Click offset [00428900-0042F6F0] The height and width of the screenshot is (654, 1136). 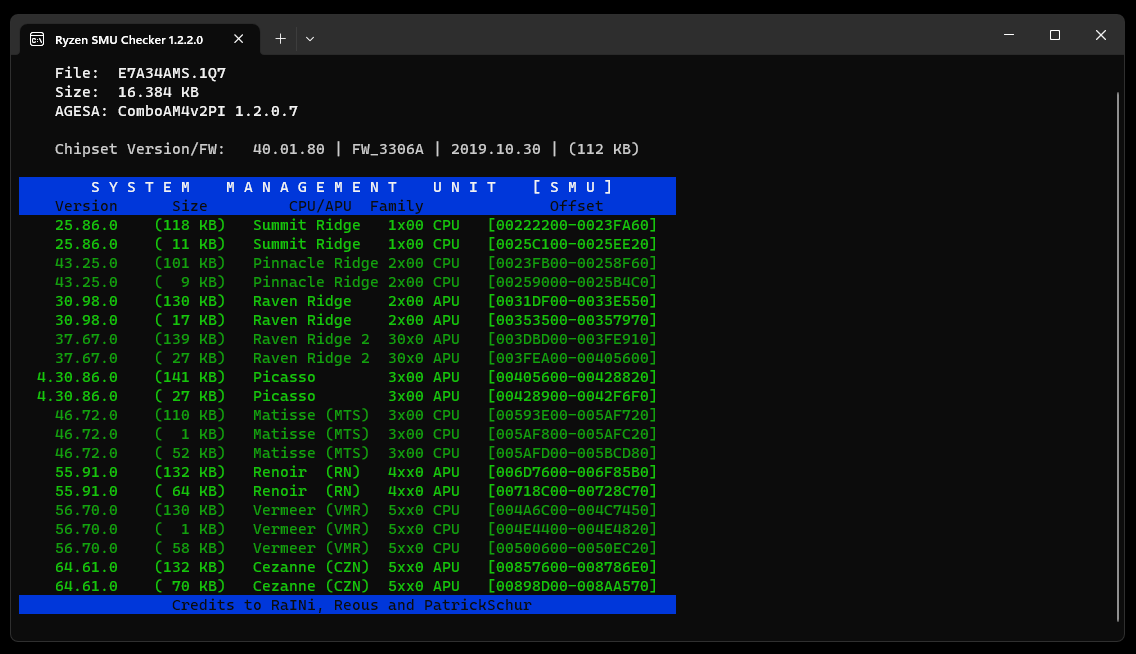pyautogui.click(x=572, y=396)
